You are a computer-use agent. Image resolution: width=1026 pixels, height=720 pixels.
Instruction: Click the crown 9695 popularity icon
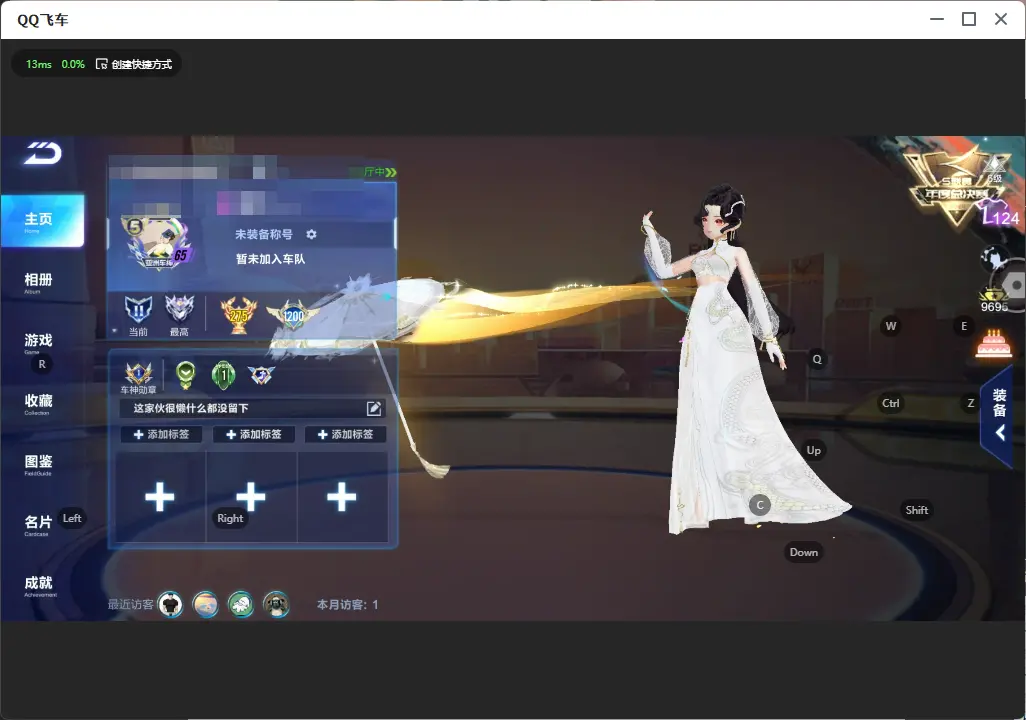[994, 300]
